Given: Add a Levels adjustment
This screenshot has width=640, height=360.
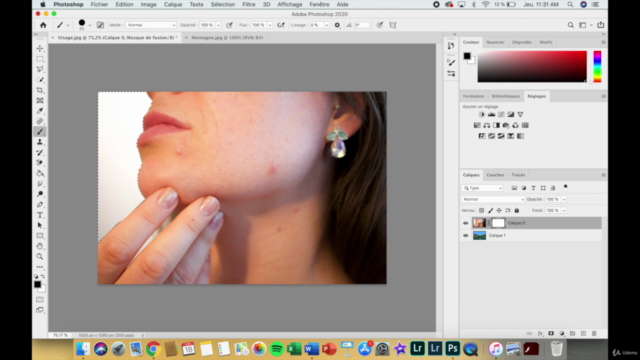Looking at the screenshot, I should click(x=491, y=115).
